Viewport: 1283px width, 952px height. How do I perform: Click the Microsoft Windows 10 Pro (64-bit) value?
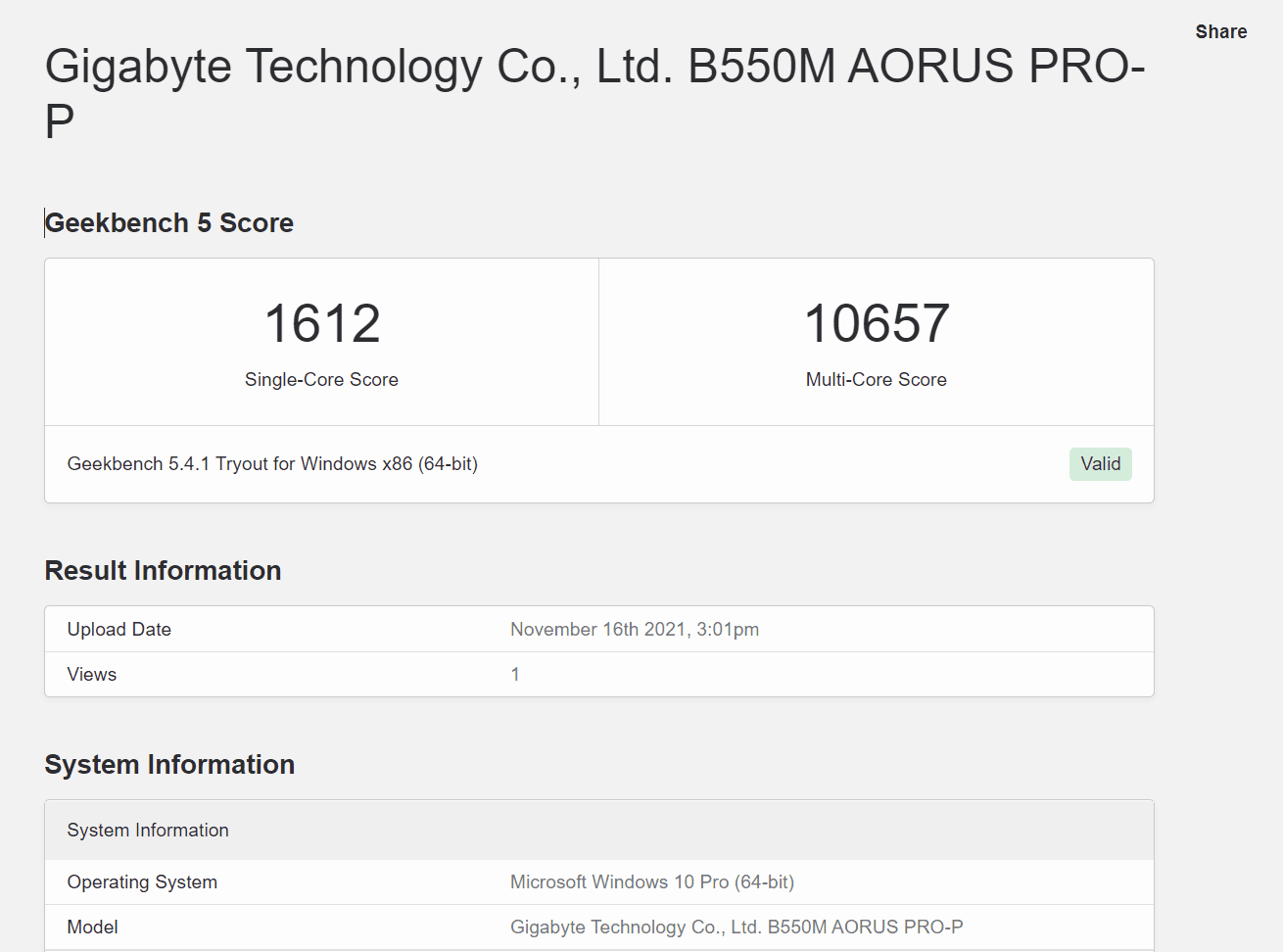tap(652, 882)
